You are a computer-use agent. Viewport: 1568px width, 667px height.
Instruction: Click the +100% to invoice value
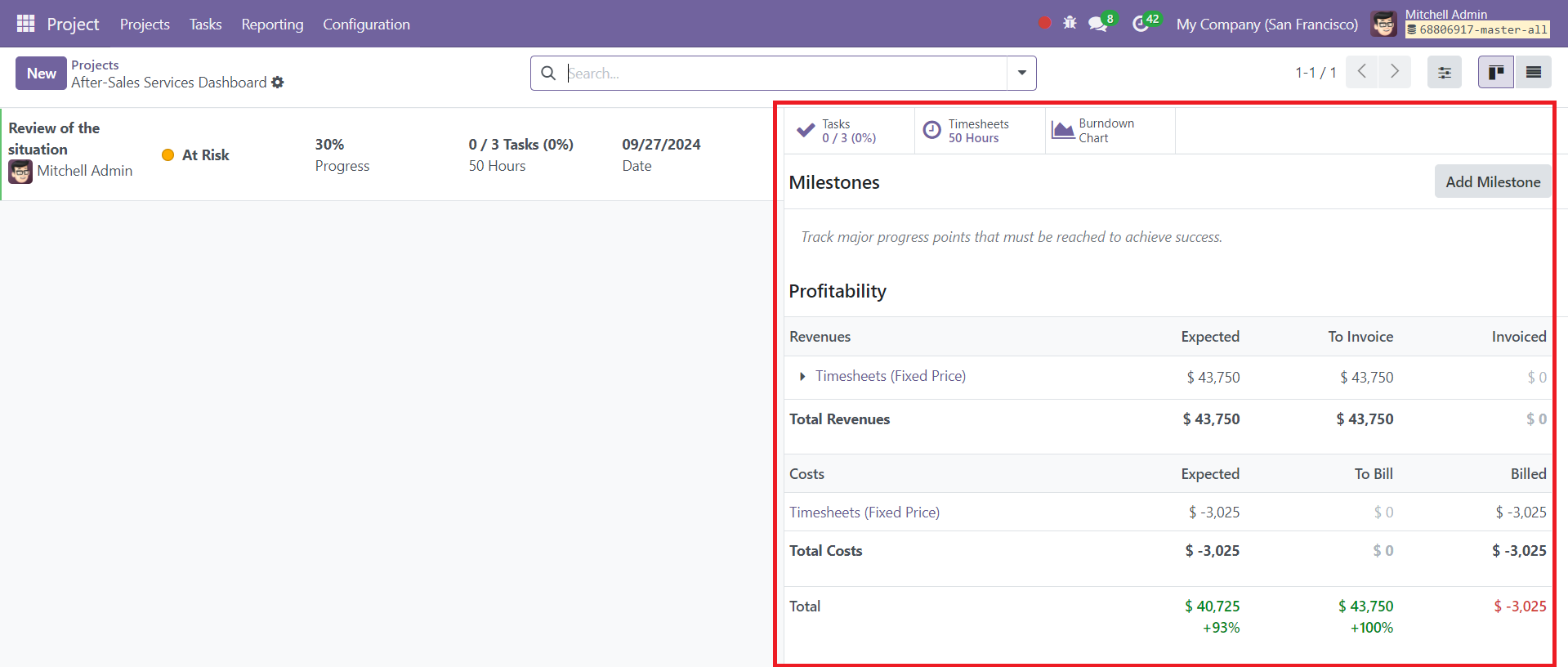click(x=1371, y=628)
